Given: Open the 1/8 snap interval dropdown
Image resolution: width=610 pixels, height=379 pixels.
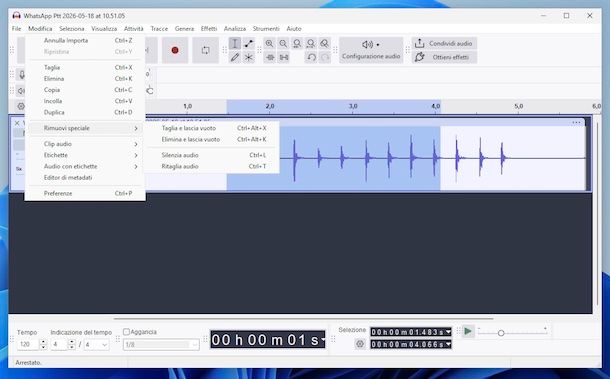Looking at the screenshot, I should tap(161, 345).
